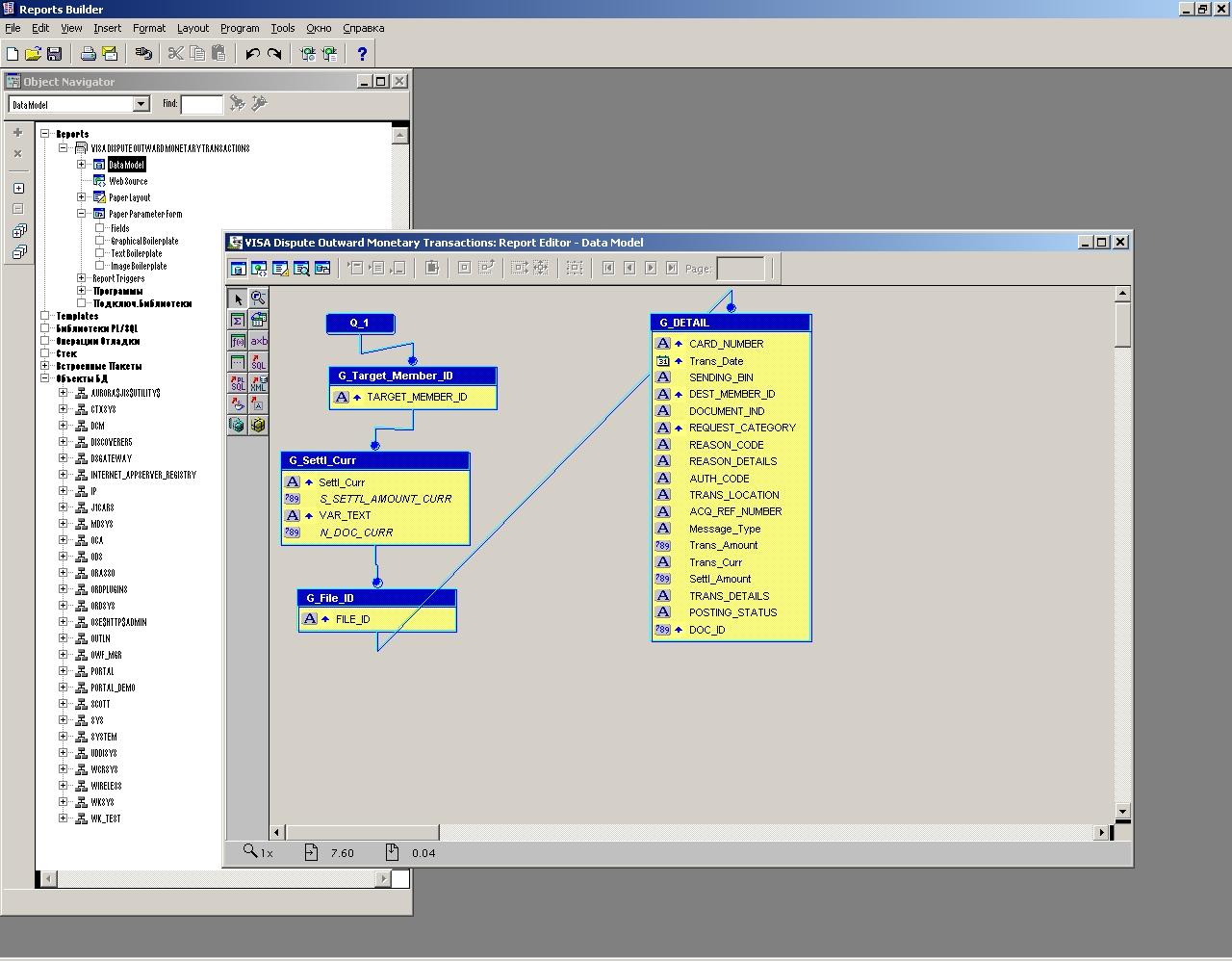The height and width of the screenshot is (961, 1232).
Task: Click the Data Model view icon in editor toolbar
Action: (x=238, y=268)
